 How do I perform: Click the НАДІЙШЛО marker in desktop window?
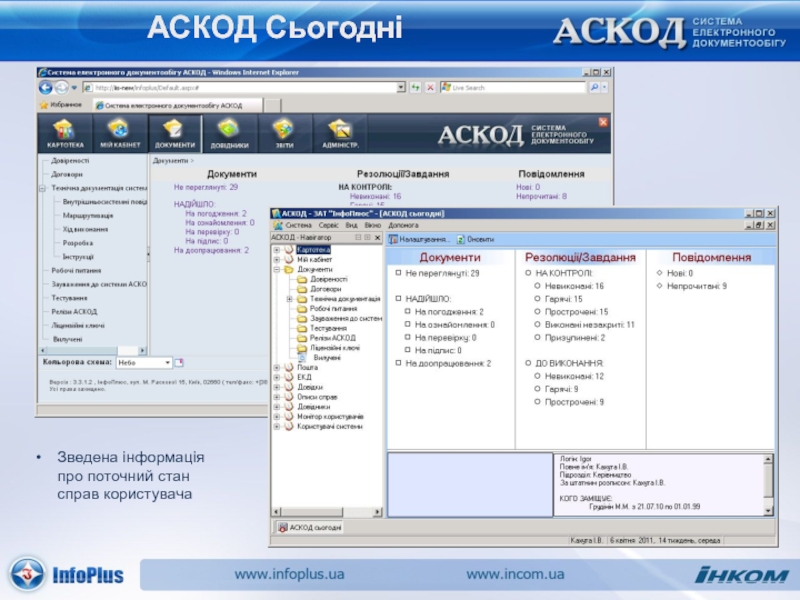[x=398, y=298]
